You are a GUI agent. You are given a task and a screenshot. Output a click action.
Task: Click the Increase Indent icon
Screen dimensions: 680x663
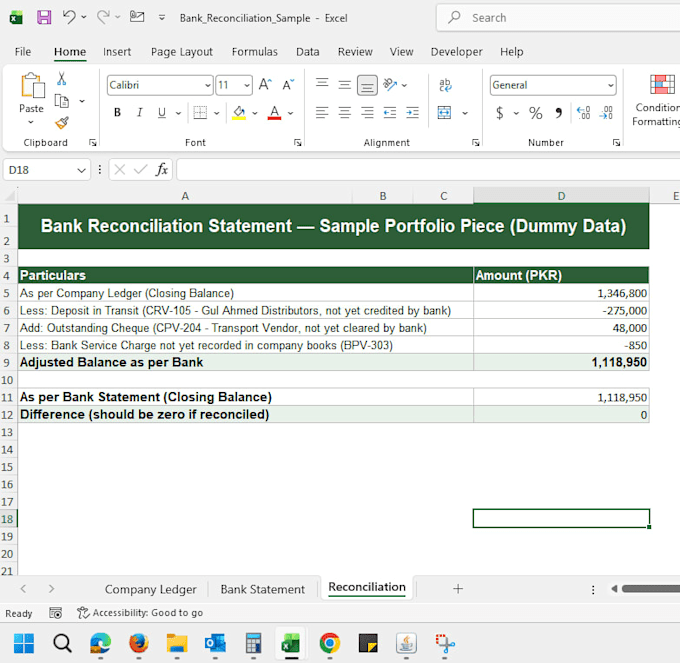click(x=412, y=113)
